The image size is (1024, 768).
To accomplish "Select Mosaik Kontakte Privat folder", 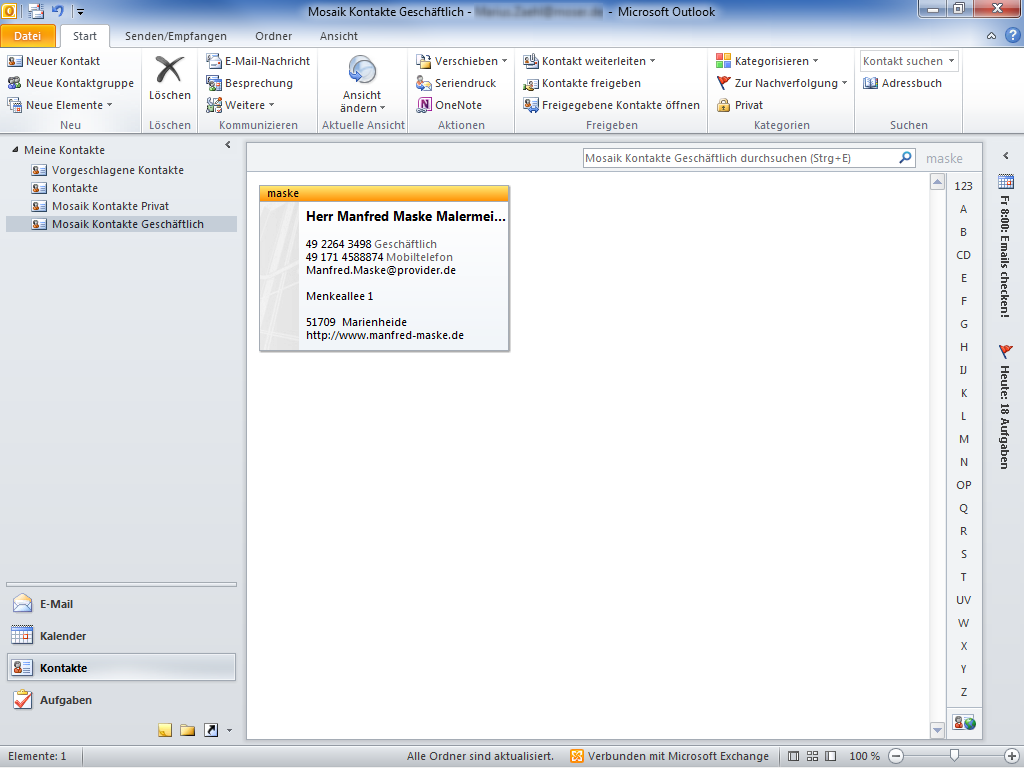I will [110, 206].
